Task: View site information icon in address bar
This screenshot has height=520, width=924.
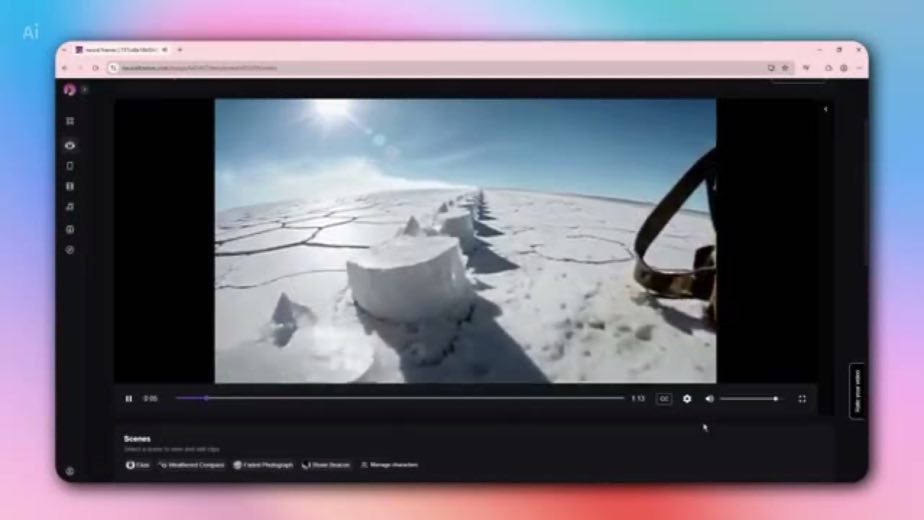Action: click(114, 68)
